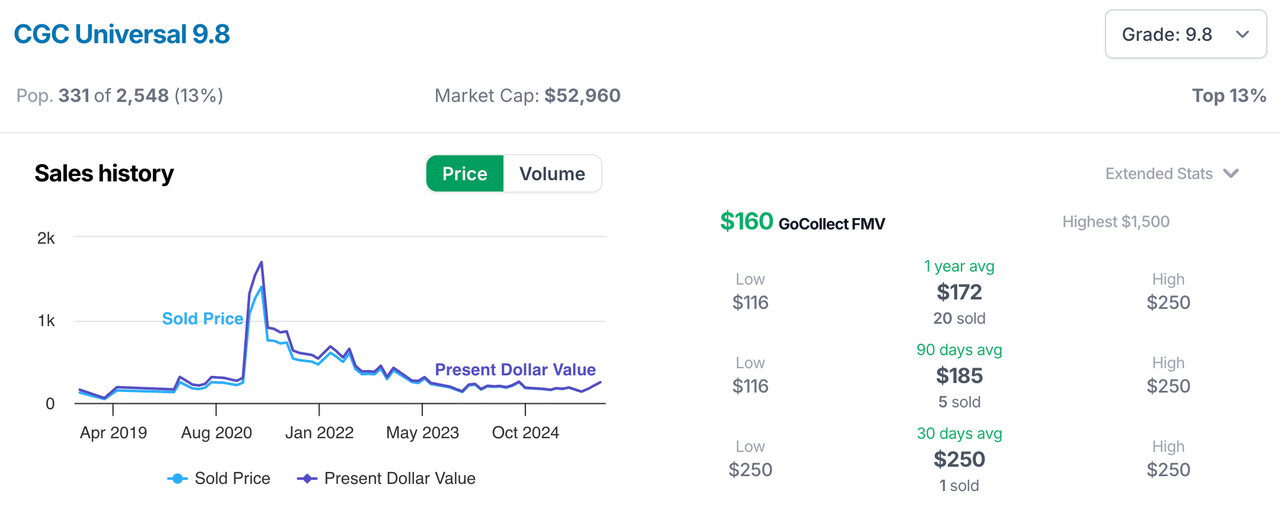Select the Price toggle button
This screenshot has width=1280, height=514.
465,174
